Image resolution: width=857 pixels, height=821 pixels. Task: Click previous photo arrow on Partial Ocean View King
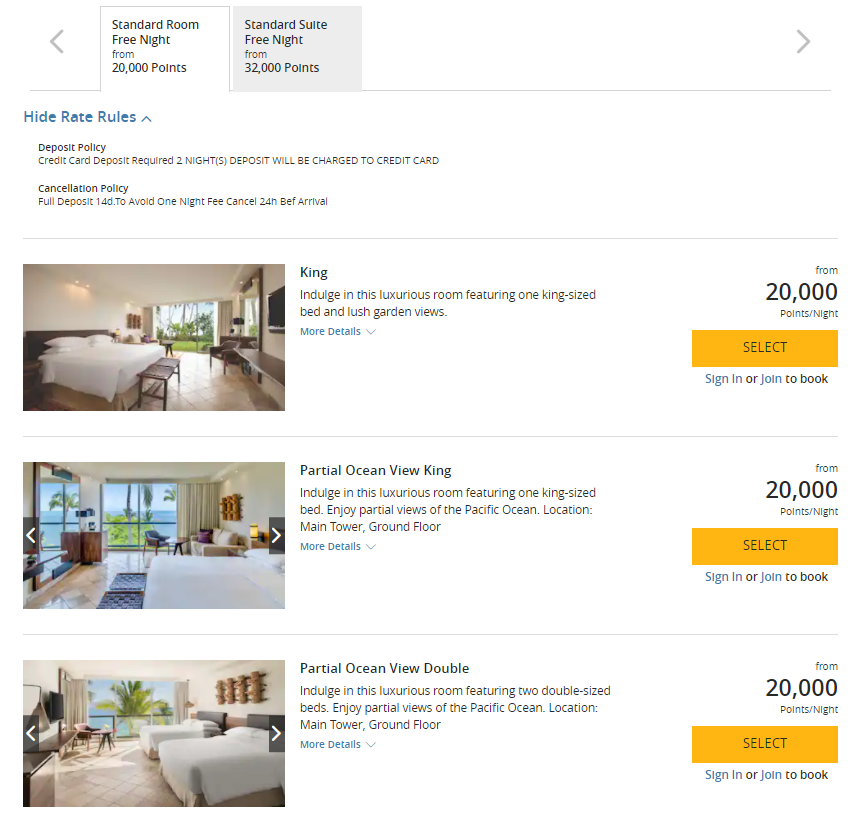point(31,535)
